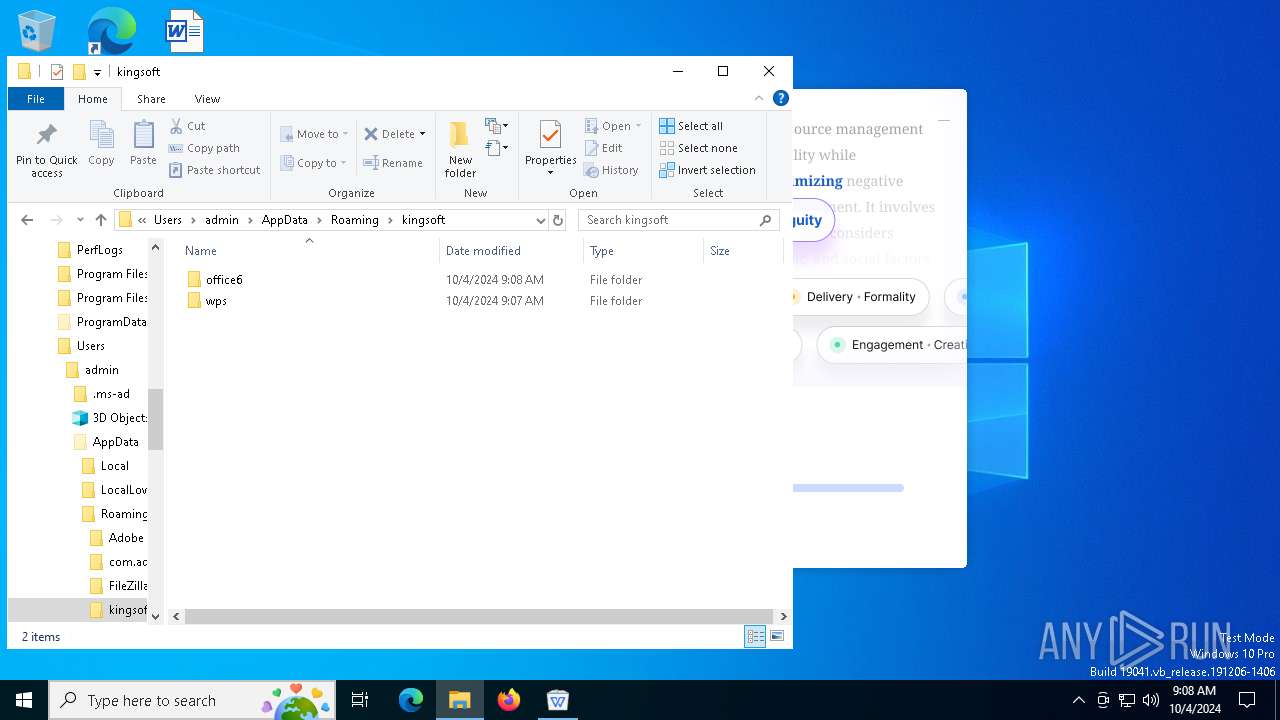Click the New folder icon
Viewport: 1280px width, 720px height.
460,135
